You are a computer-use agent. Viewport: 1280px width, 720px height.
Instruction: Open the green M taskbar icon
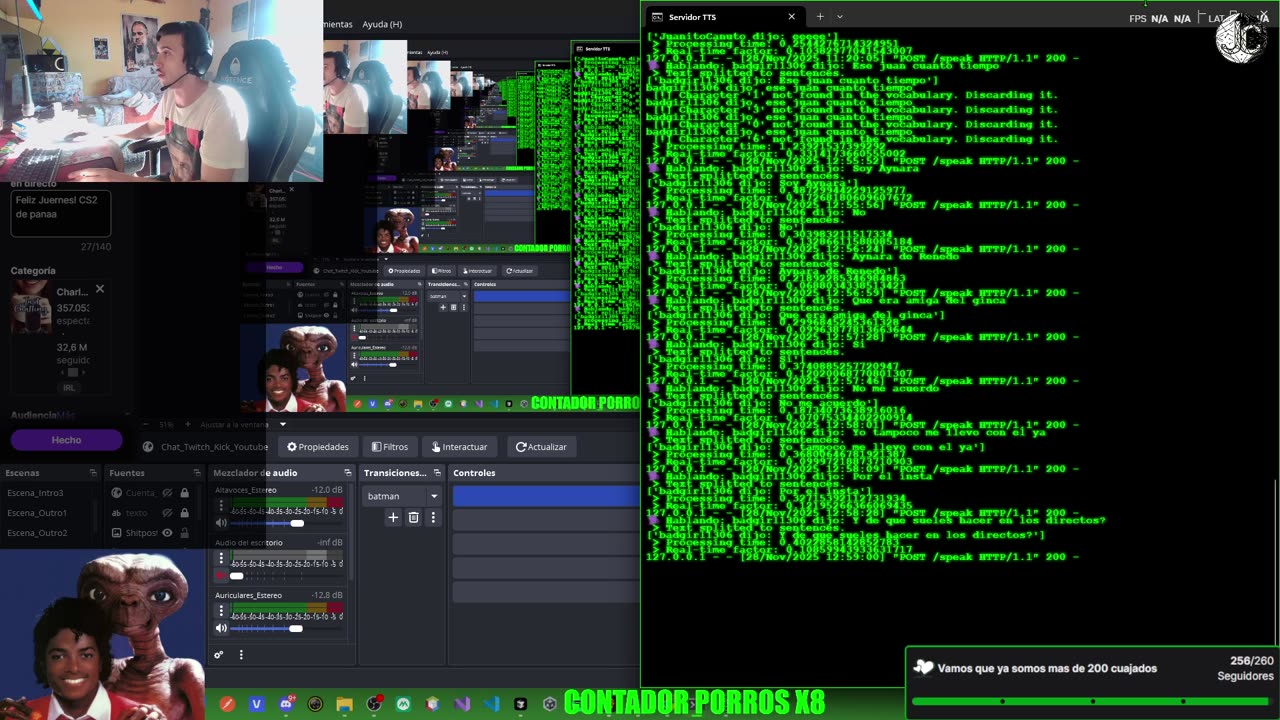[x=403, y=704]
